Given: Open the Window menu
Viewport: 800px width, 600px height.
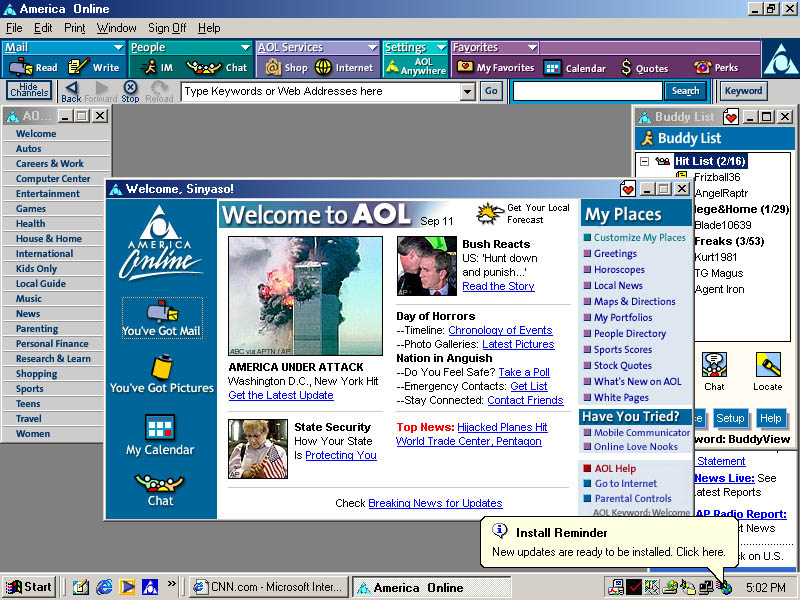Looking at the screenshot, I should click(116, 28).
